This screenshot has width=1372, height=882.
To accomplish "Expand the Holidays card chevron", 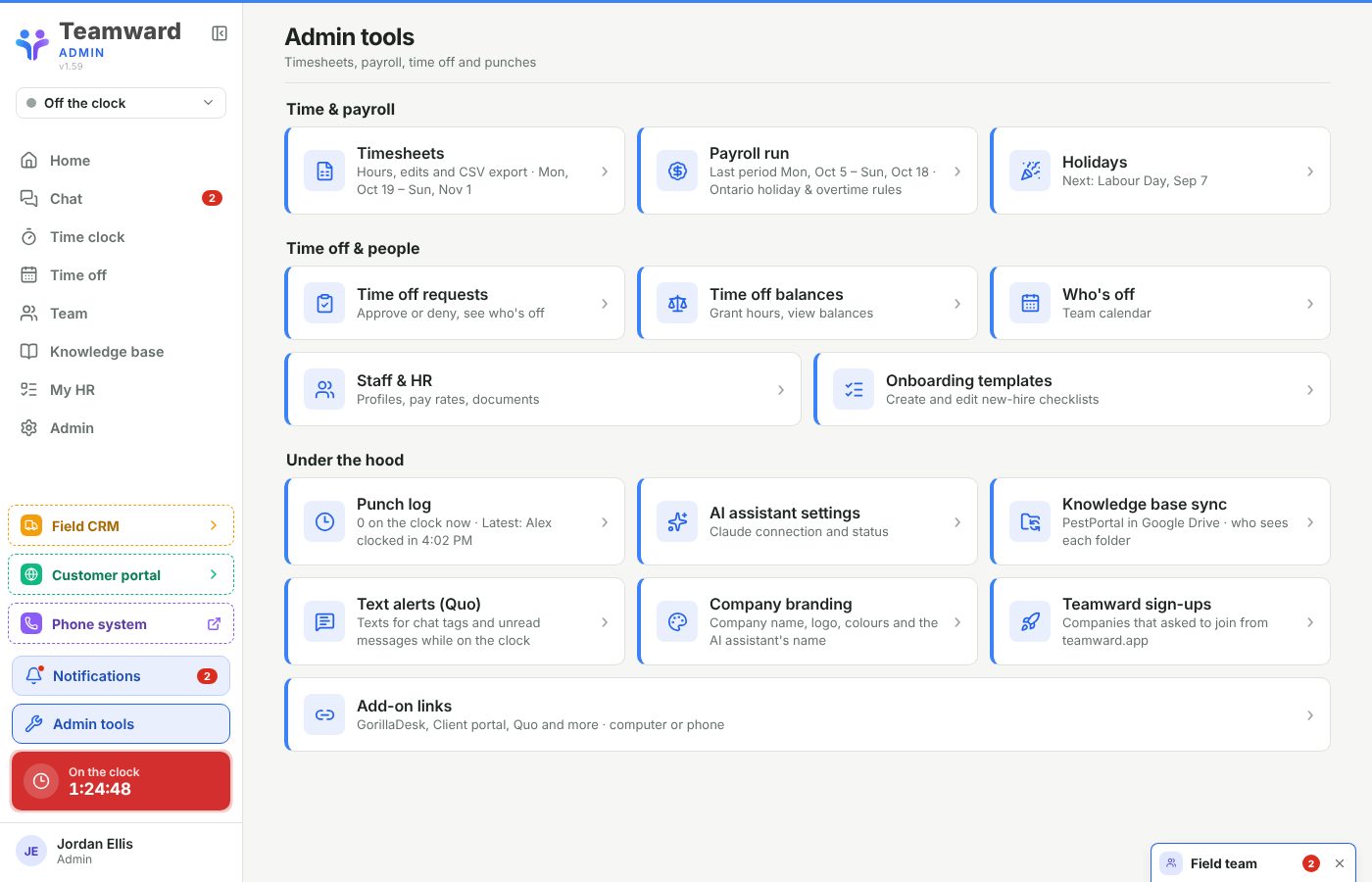I will pos(1310,171).
